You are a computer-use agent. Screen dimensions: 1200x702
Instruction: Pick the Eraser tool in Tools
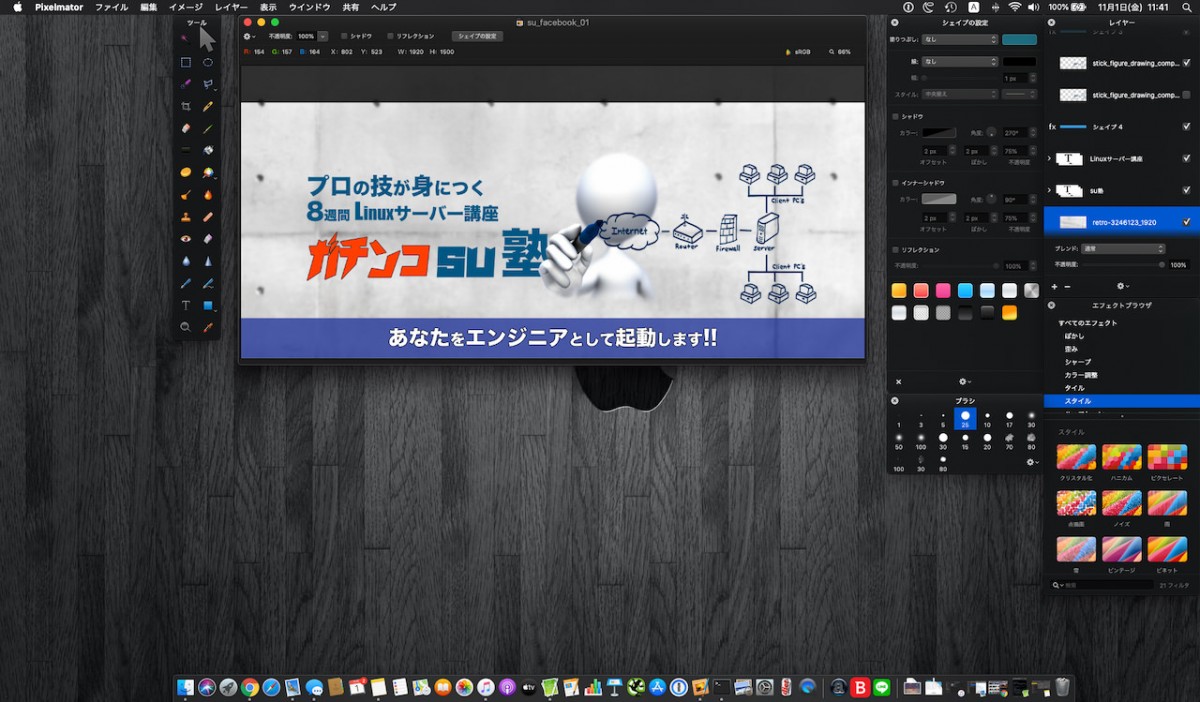point(185,128)
